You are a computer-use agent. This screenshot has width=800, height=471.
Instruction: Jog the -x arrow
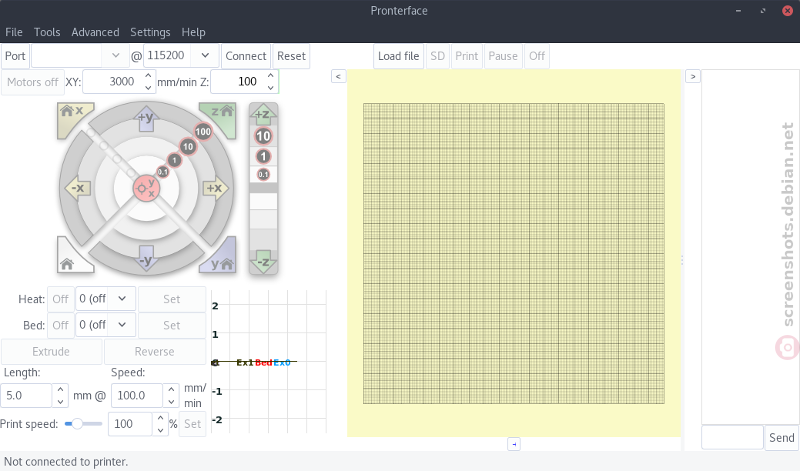pos(78,188)
